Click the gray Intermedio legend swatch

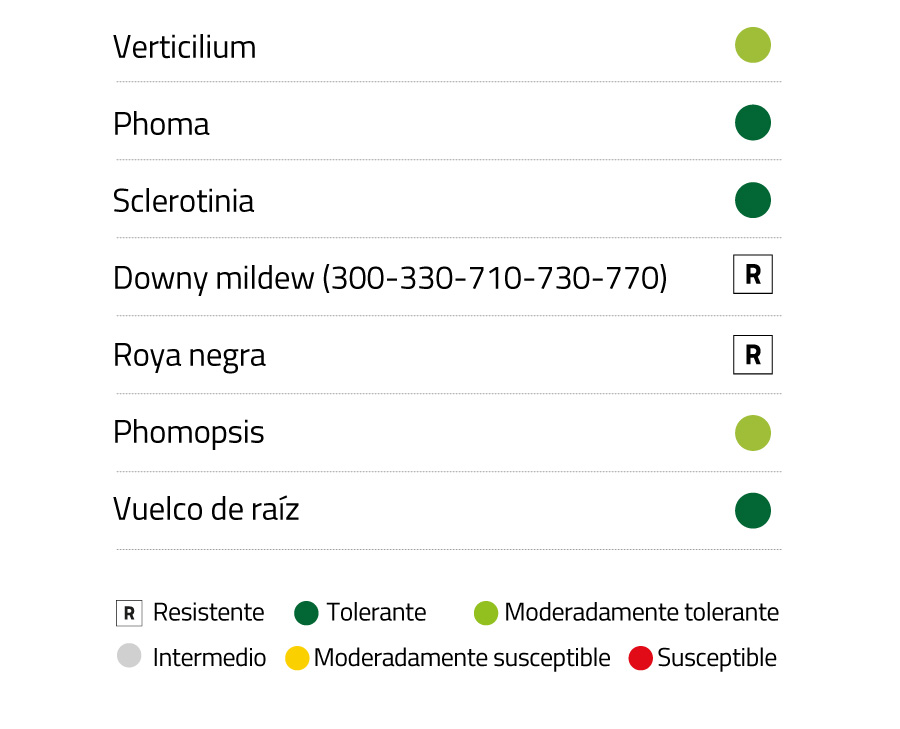129,657
